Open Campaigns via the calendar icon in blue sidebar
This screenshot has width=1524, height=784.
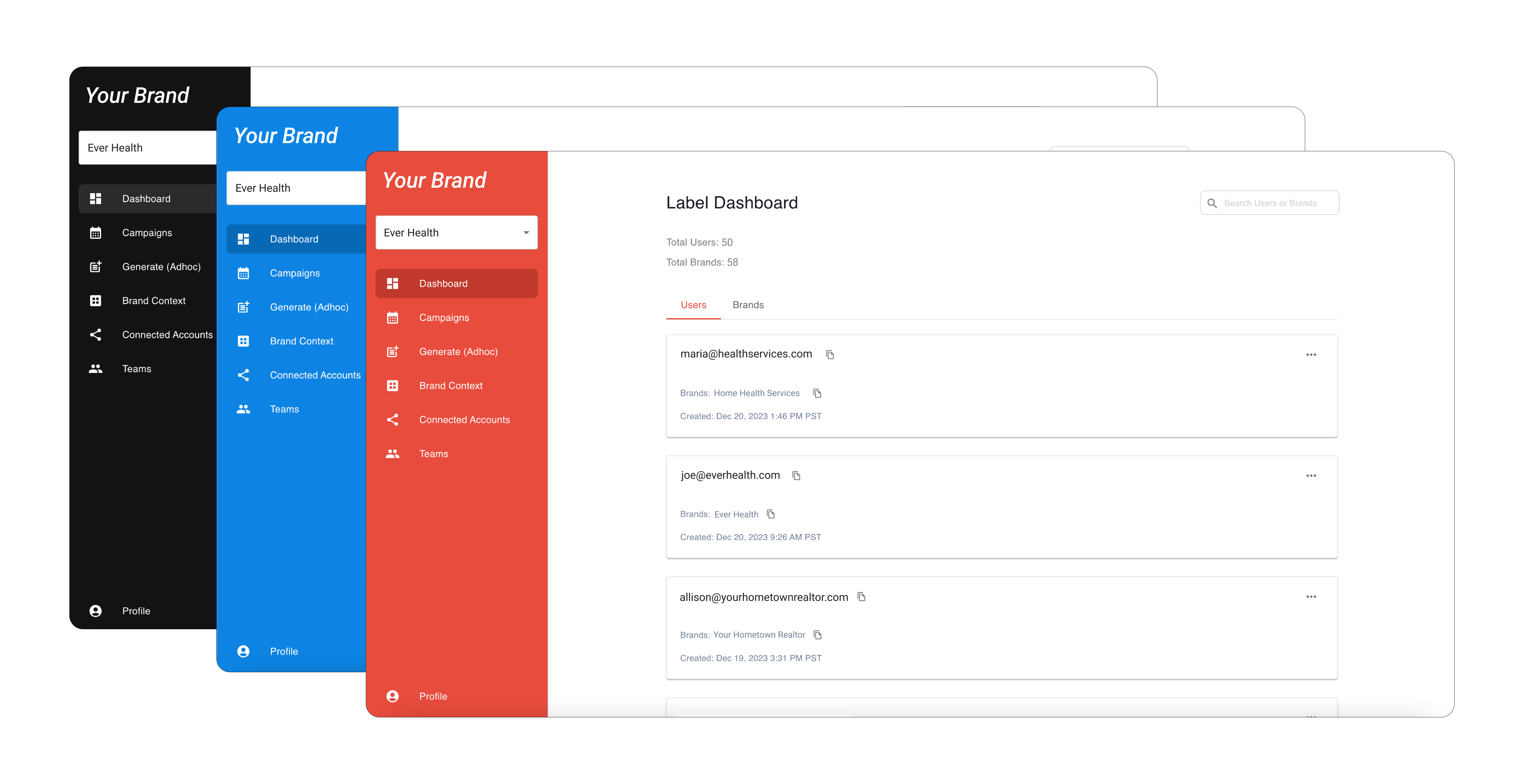[x=243, y=273]
